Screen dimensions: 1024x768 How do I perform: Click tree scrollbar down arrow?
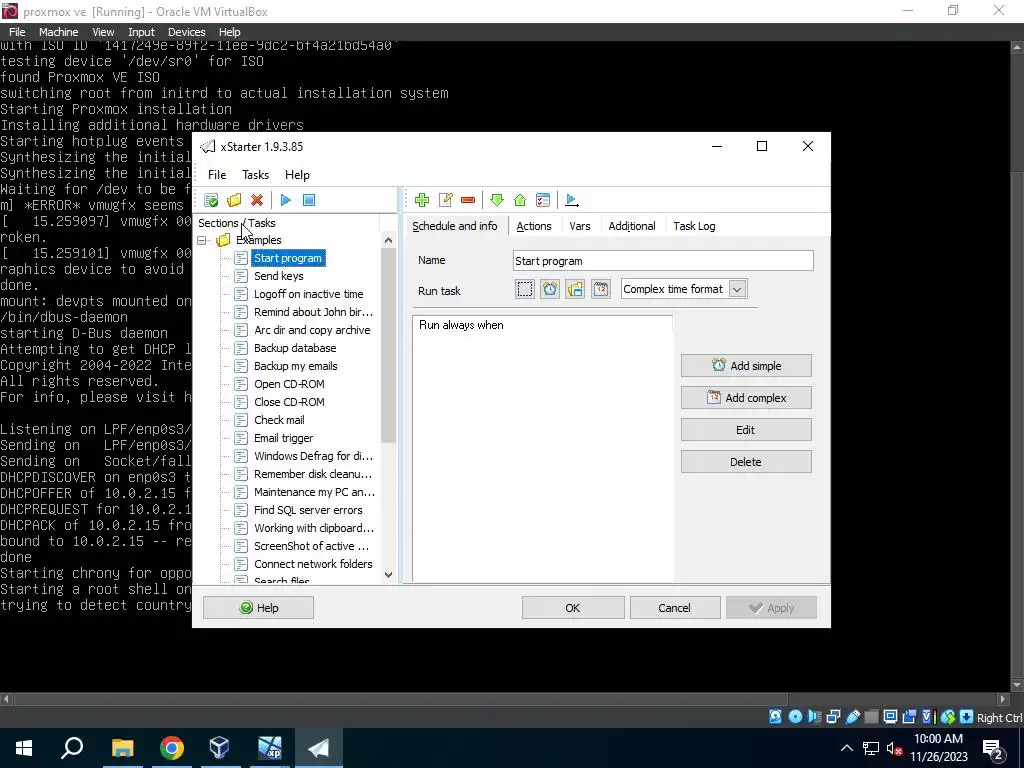pyautogui.click(x=389, y=575)
